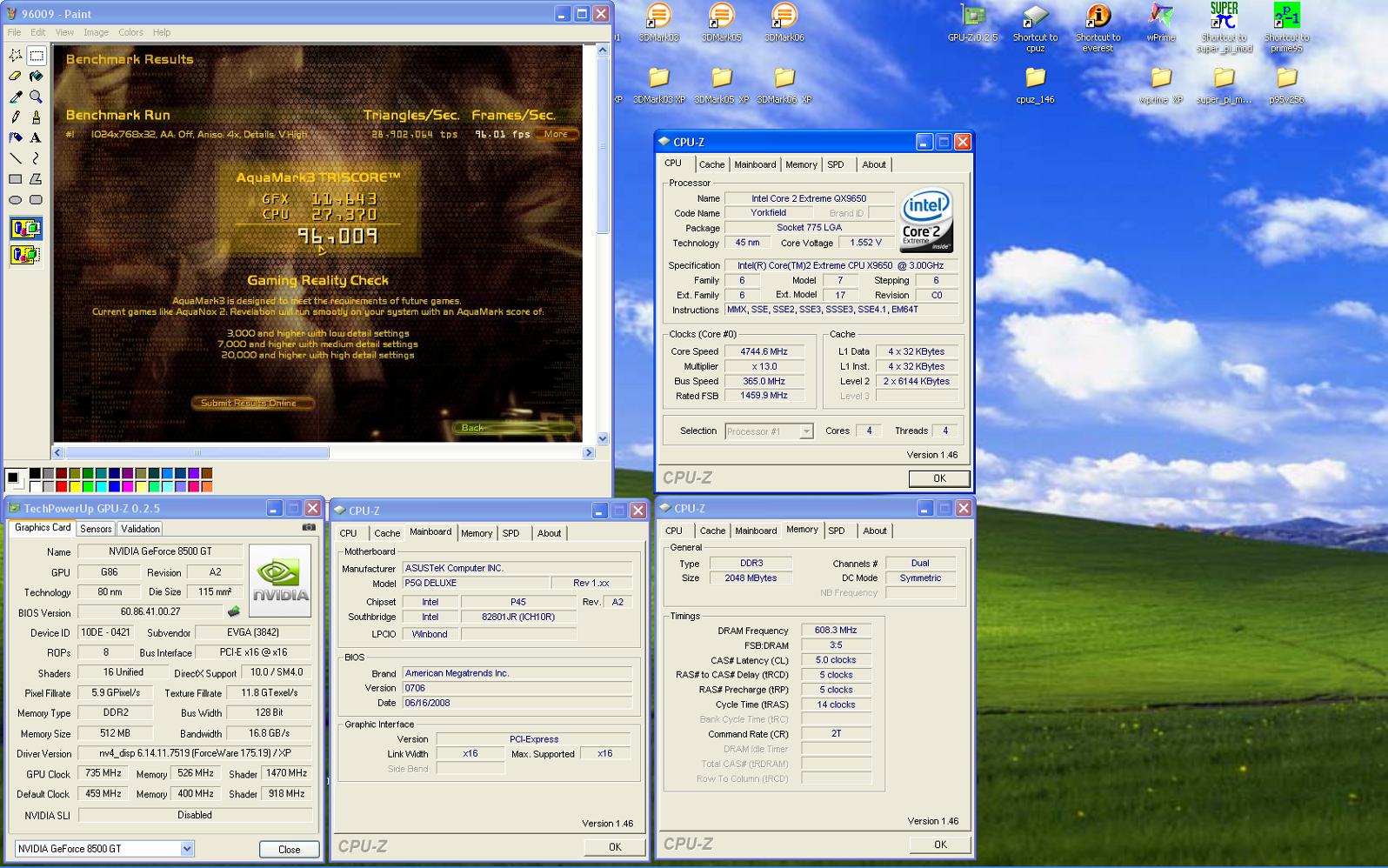Screen dimensions: 1388x868
Task: Click the DRAM Frequency 608.3 MHz value
Action: [836, 631]
